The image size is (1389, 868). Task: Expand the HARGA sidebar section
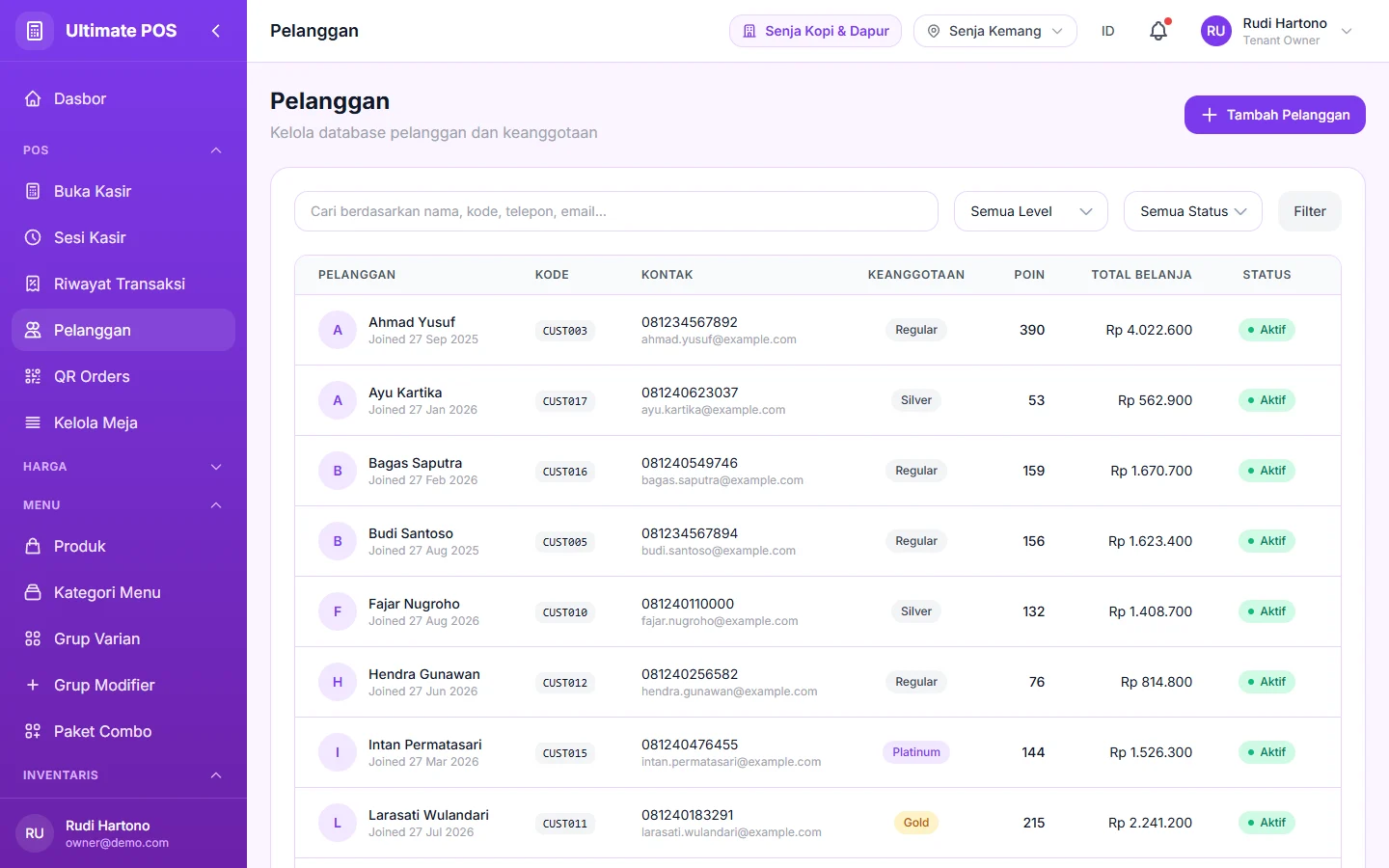216,467
